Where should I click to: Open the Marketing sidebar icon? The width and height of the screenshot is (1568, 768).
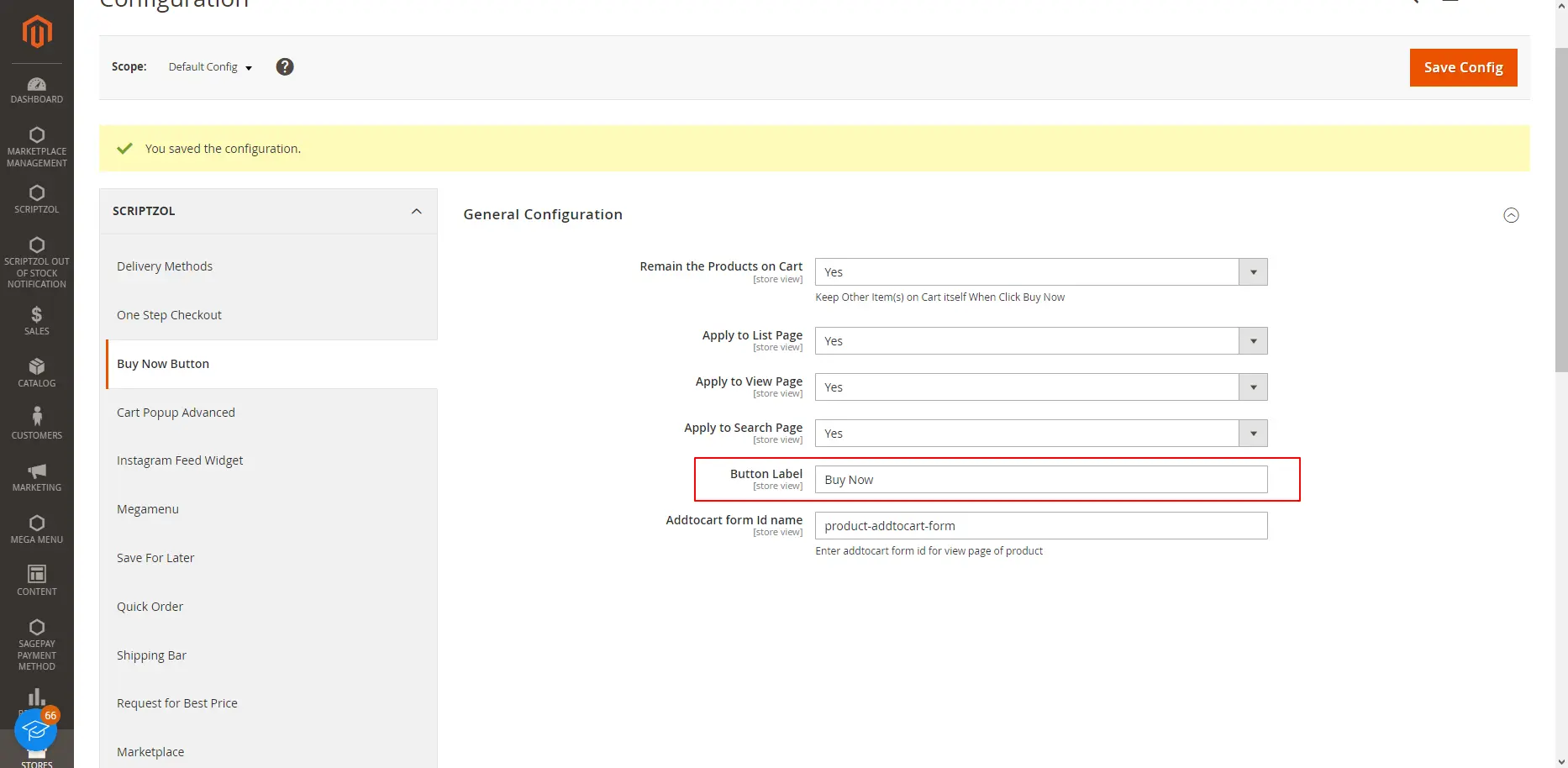click(x=37, y=476)
